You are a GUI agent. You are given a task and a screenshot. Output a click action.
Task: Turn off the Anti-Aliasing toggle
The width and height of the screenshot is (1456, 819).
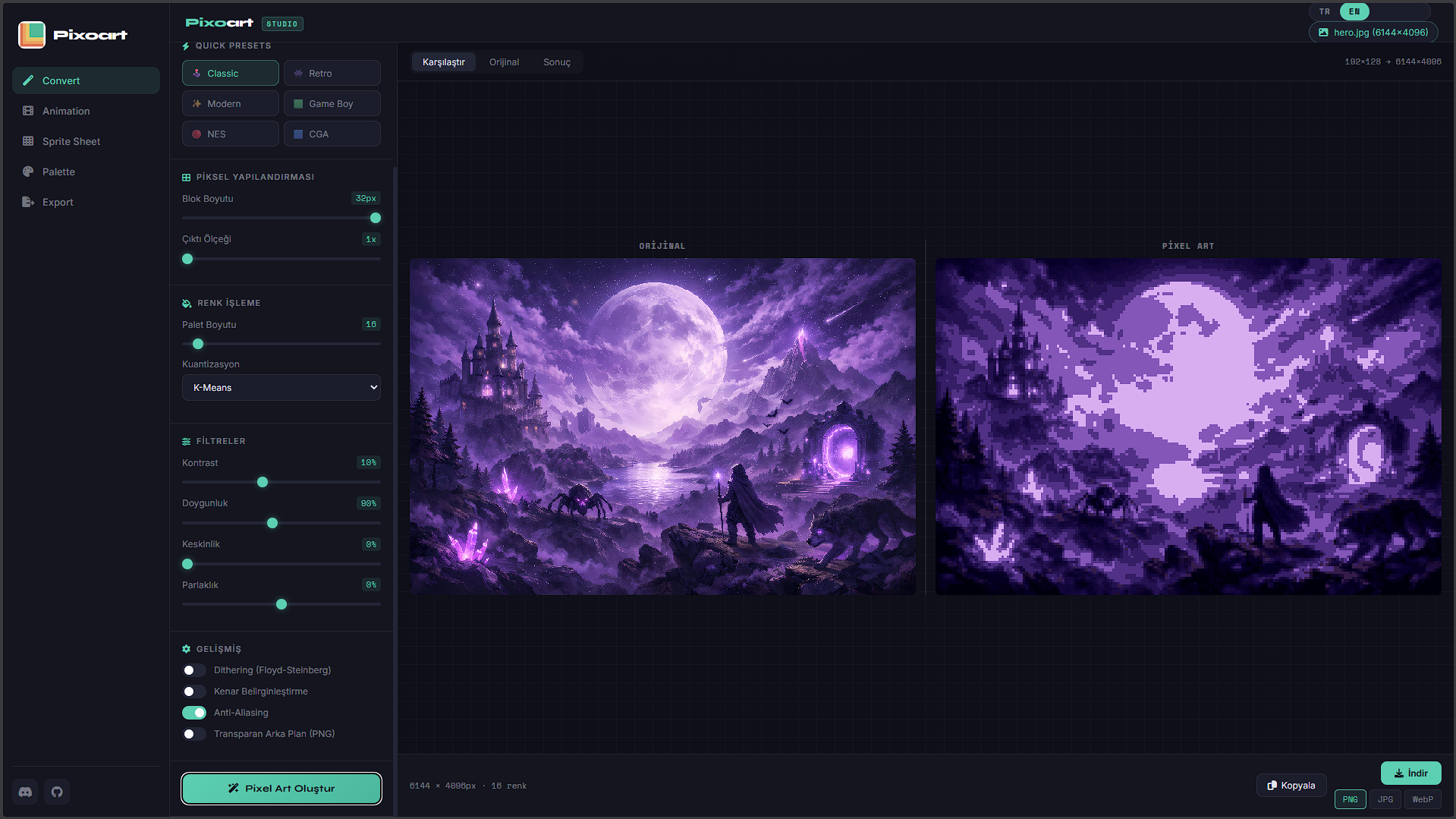194,713
